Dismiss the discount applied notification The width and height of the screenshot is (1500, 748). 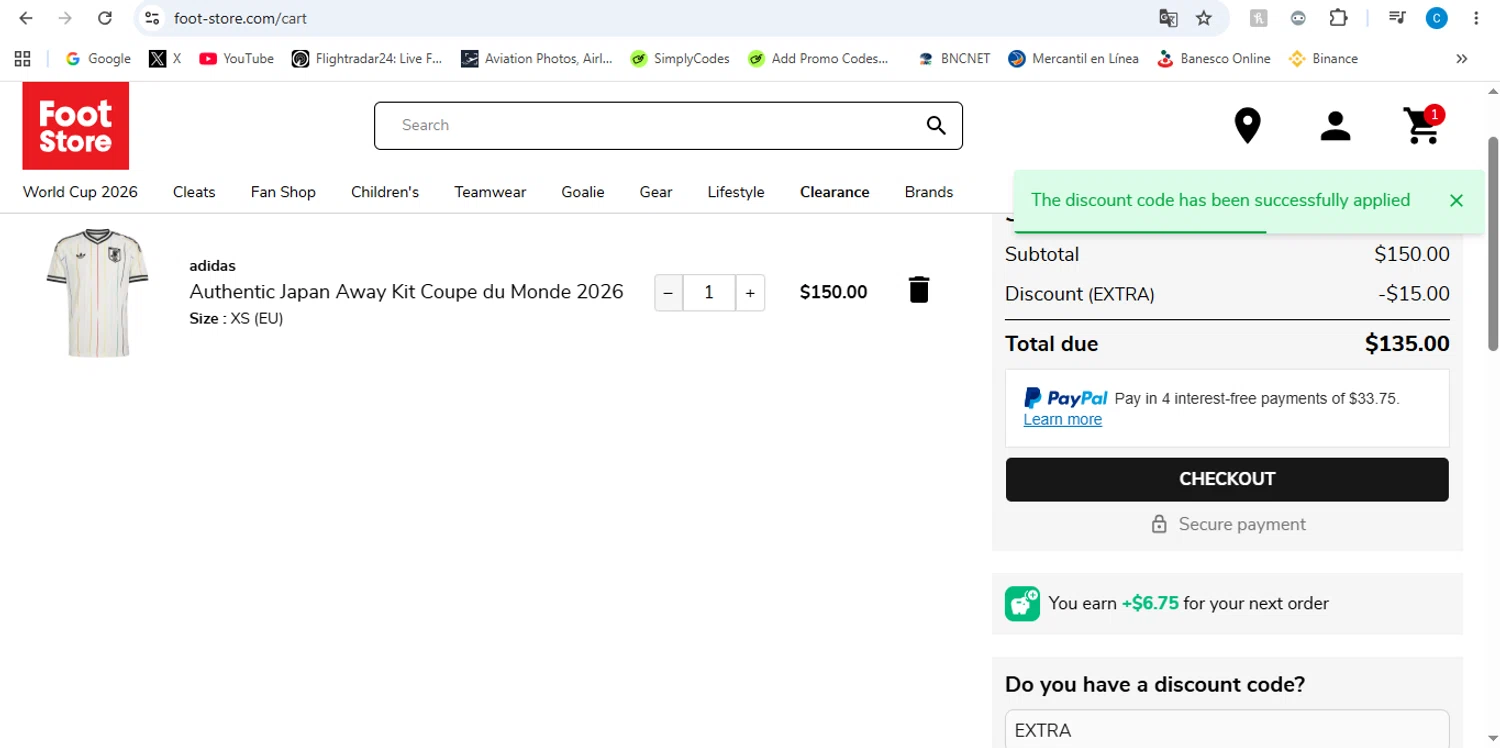pos(1456,201)
